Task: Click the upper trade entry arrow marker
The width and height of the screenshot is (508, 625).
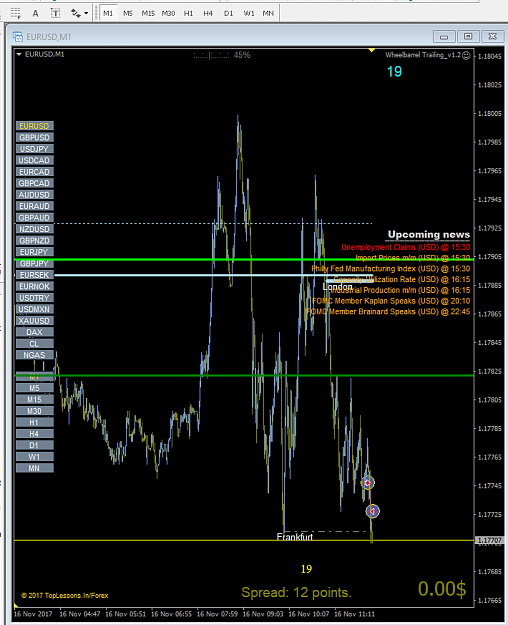Action: click(368, 483)
